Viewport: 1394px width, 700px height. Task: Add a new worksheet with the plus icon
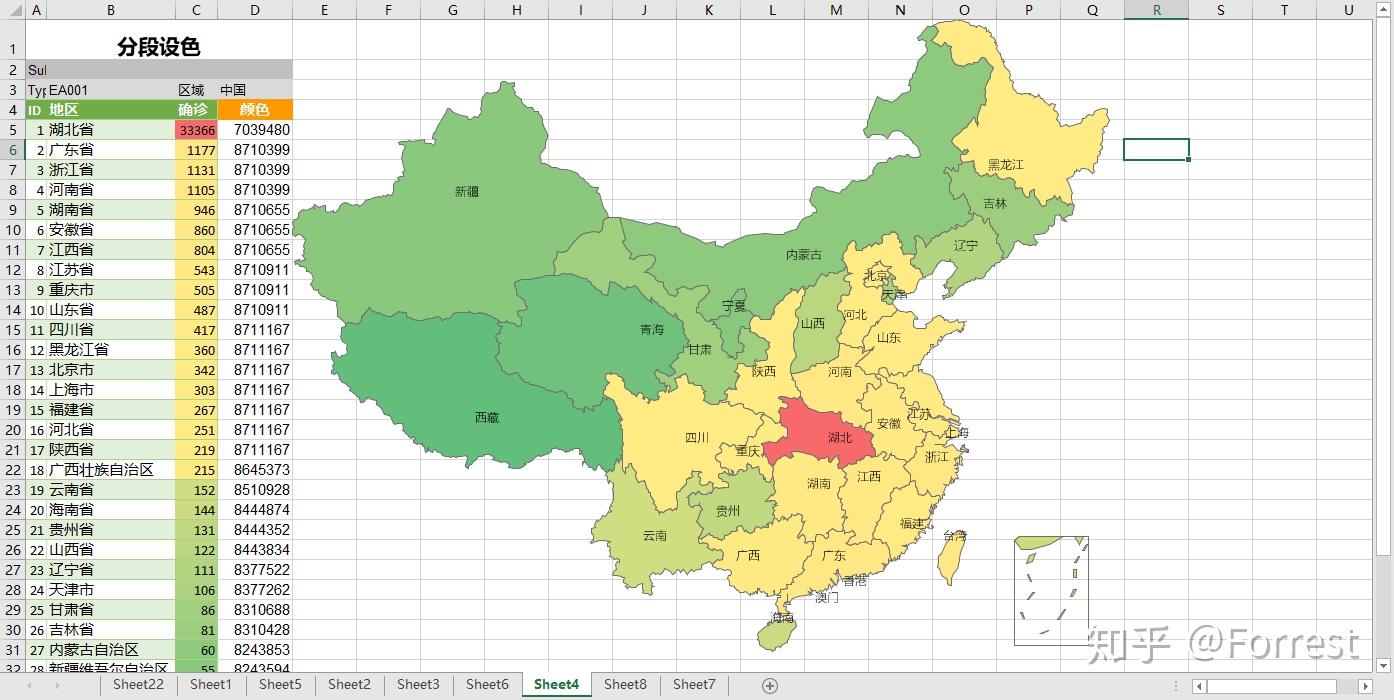point(770,685)
